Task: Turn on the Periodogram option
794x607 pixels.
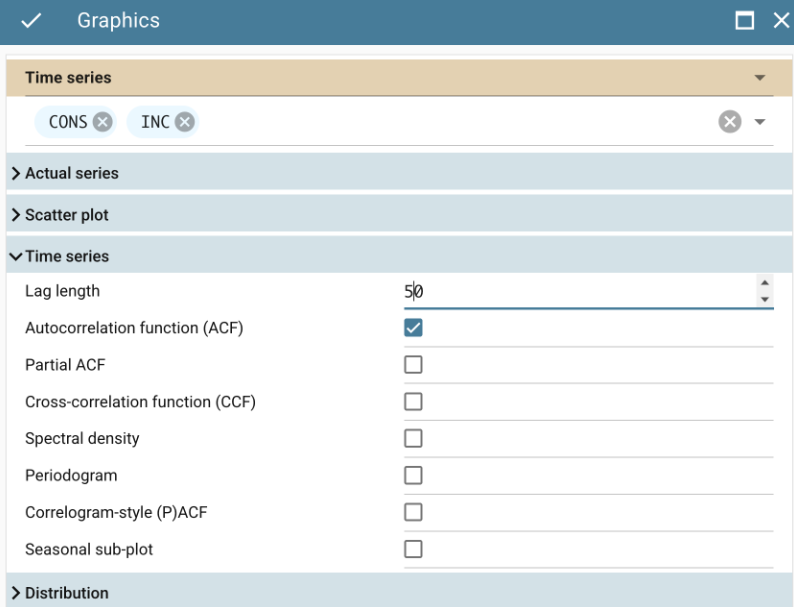Action: [413, 475]
